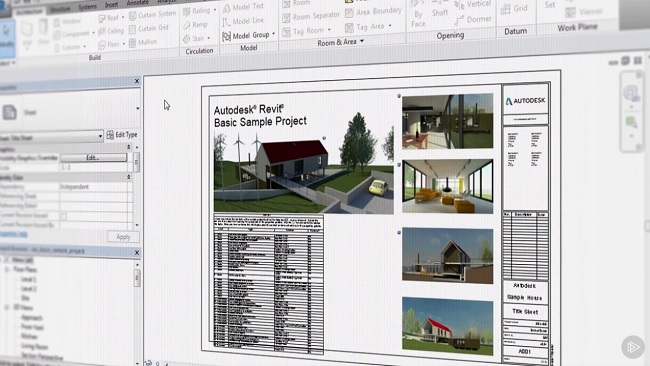The height and width of the screenshot is (366, 650).
Task: Collapse the 3D Views tree node
Action: (x=7, y=308)
